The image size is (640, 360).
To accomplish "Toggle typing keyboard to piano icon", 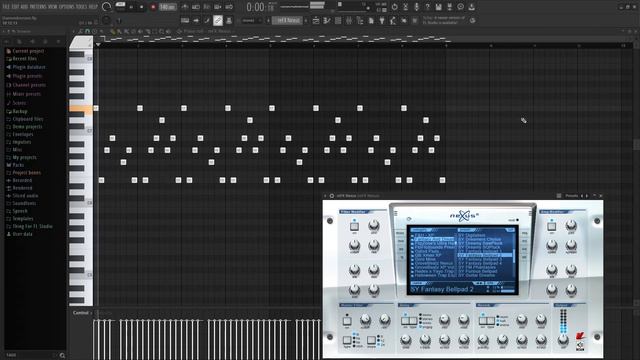I will [185, 20].
